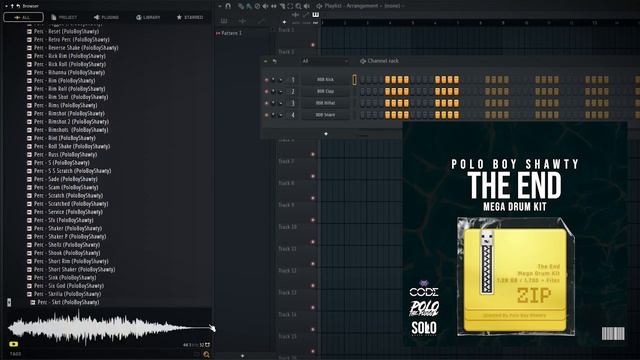The image size is (640, 360).
Task: Click the 808 Clap channel button
Action: tap(325, 91)
